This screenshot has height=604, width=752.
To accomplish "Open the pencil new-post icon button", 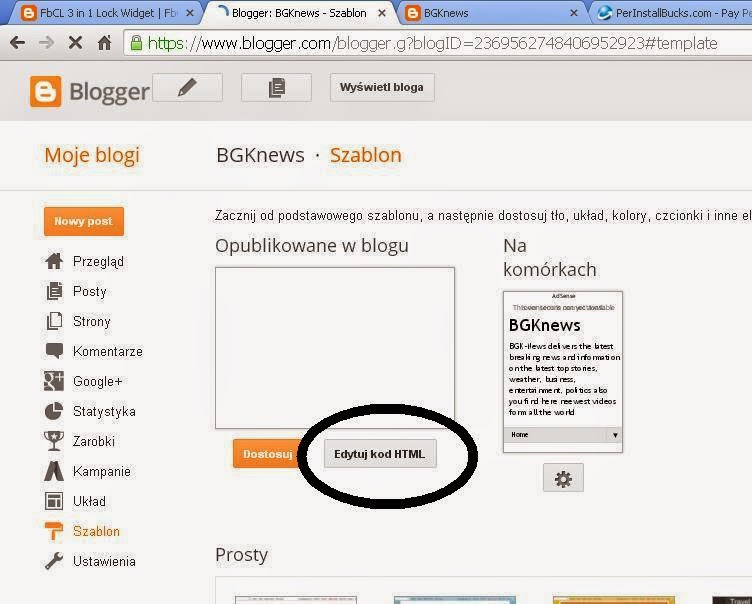I will (188, 87).
